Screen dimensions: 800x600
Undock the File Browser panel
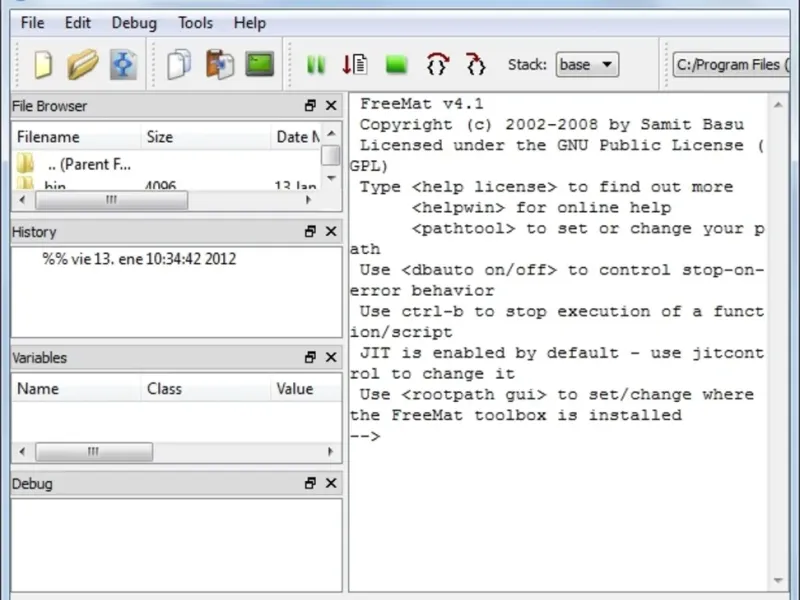click(x=310, y=106)
